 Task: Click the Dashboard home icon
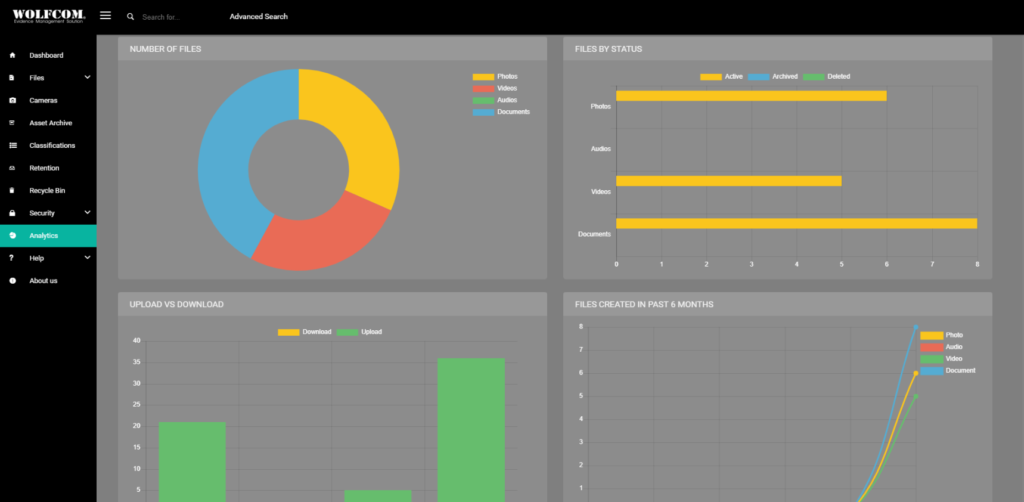point(12,55)
